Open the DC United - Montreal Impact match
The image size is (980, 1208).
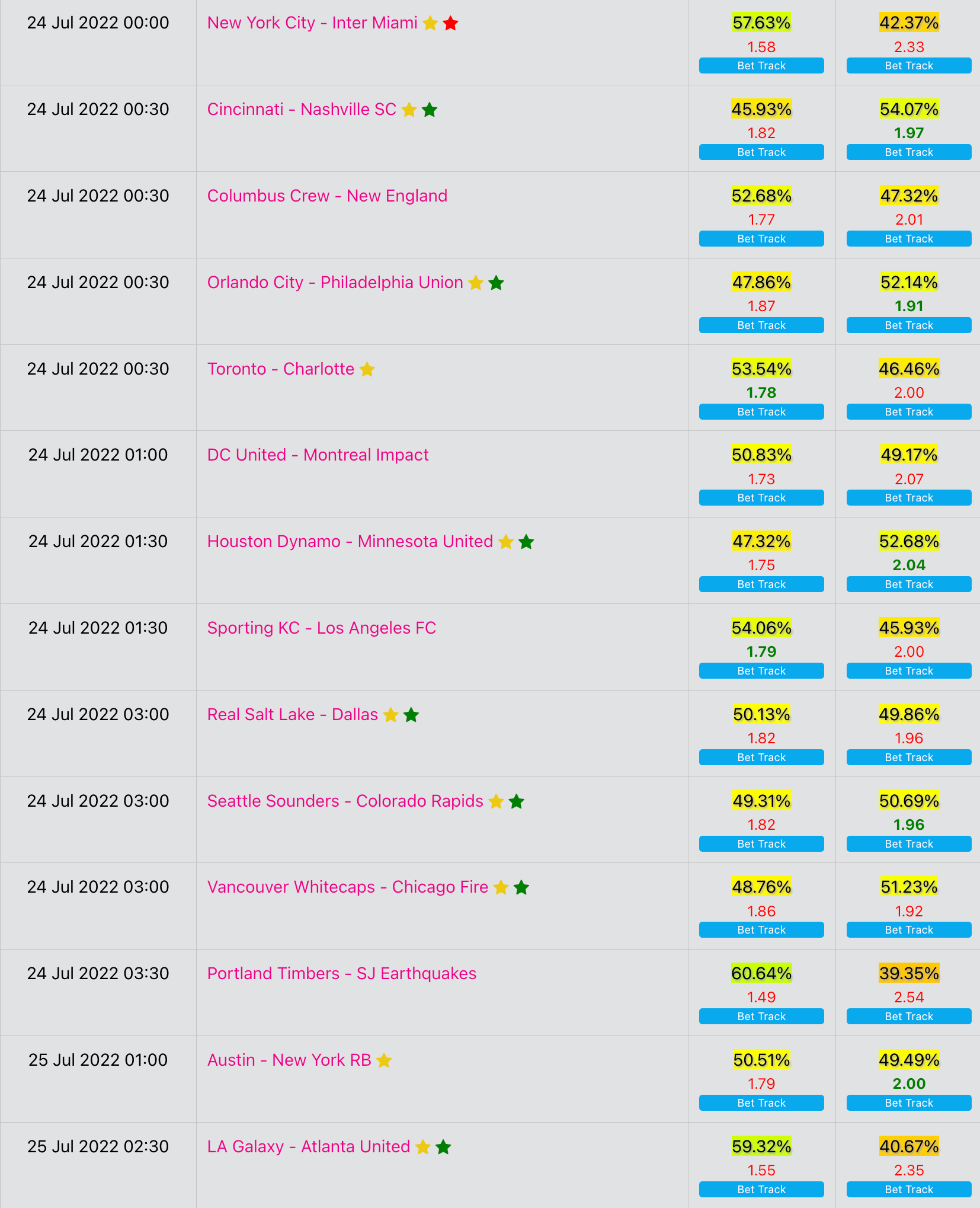point(318,455)
